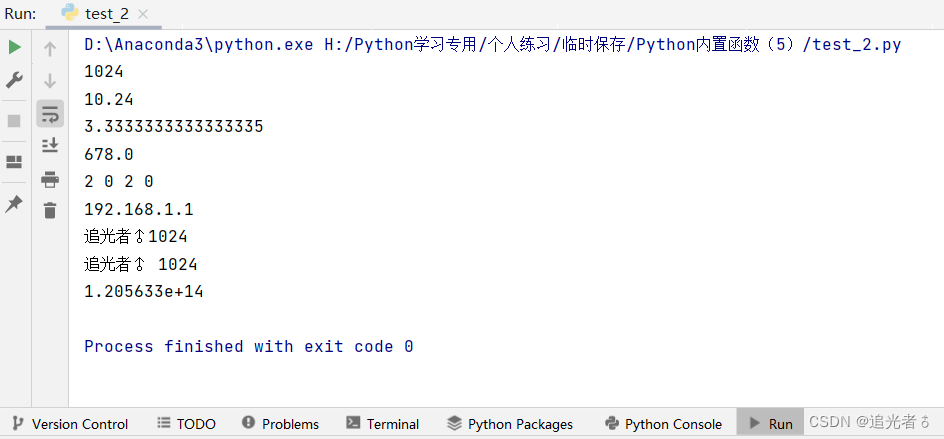The image size is (944, 439).
Task: Open the Python Console tool window
Action: 663,424
